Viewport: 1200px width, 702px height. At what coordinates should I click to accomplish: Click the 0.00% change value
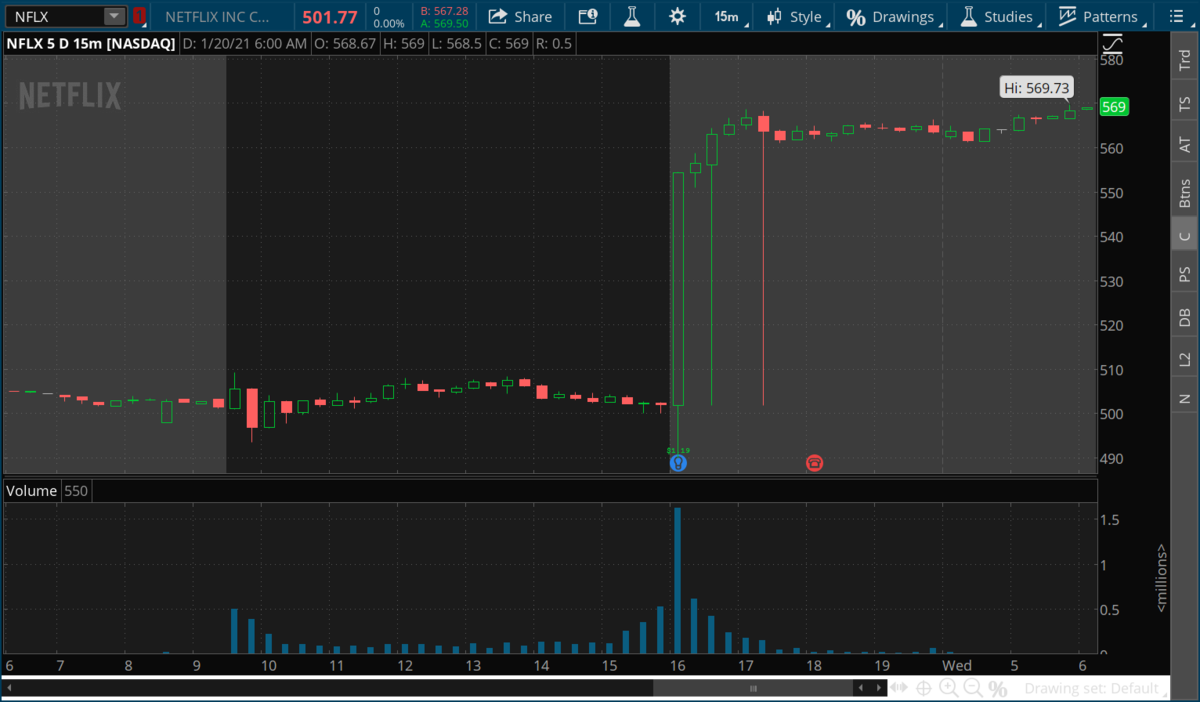click(388, 23)
